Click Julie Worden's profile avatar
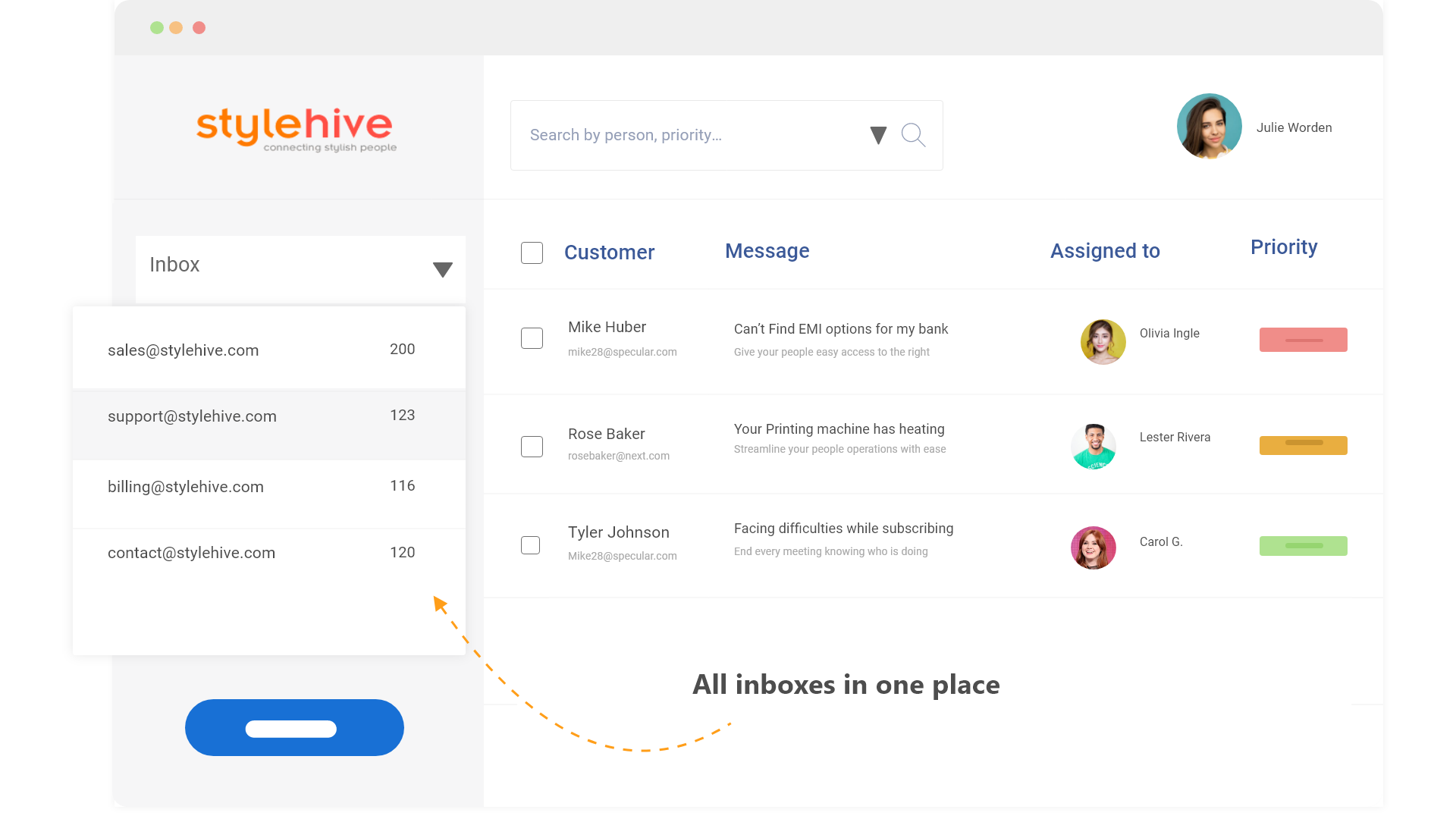This screenshot has width=1456, height=819. (1210, 128)
